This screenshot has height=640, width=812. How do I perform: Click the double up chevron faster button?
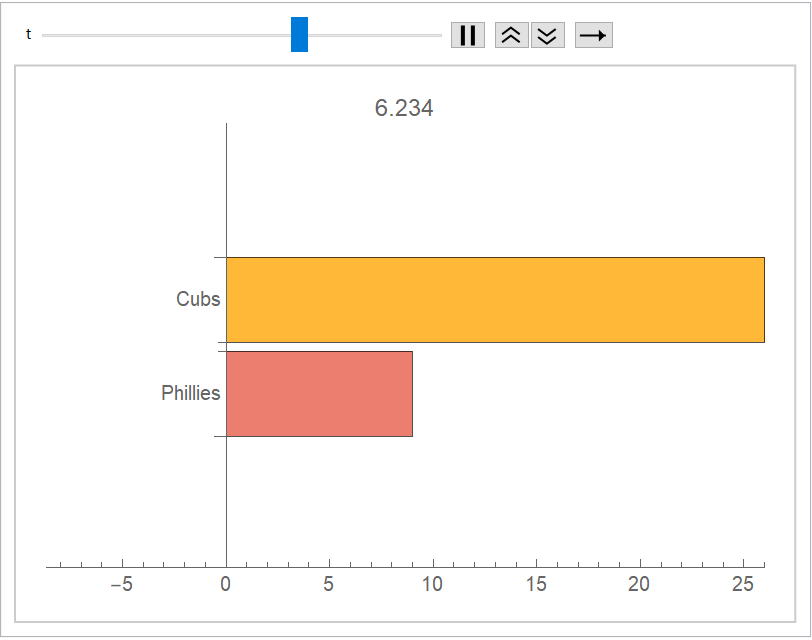[511, 35]
